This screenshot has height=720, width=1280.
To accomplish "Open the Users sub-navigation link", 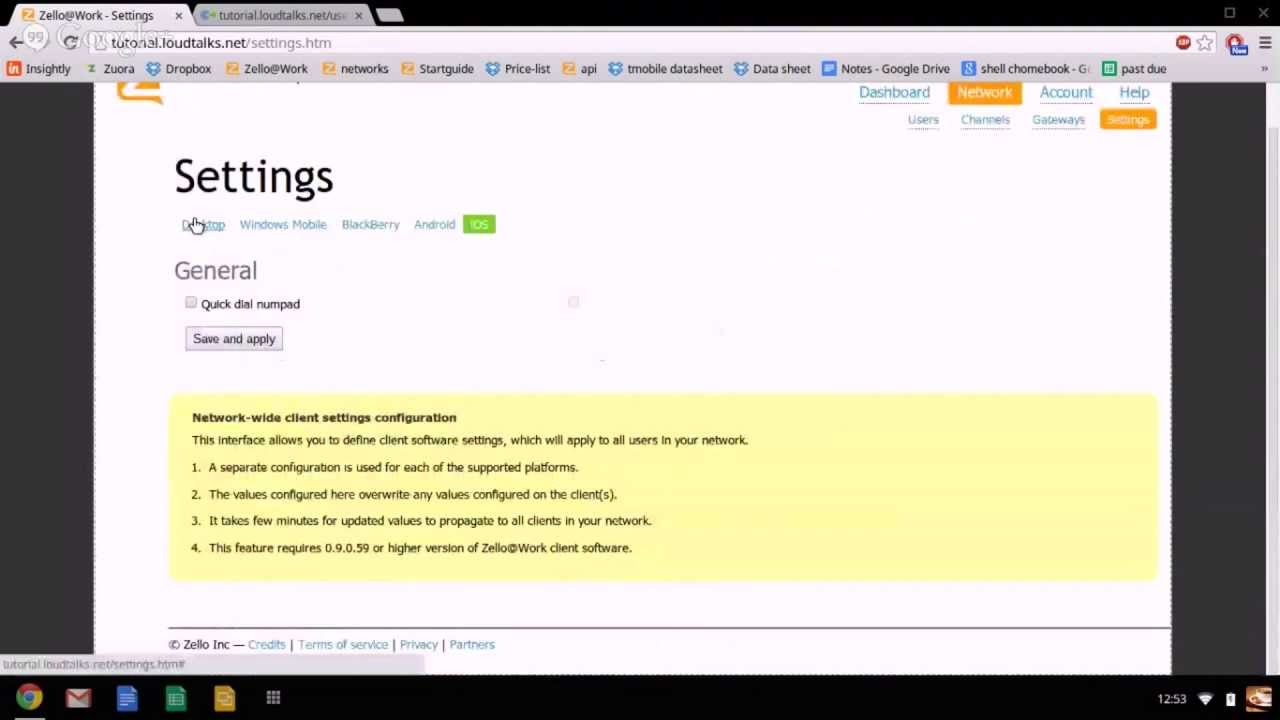I will tap(923, 119).
